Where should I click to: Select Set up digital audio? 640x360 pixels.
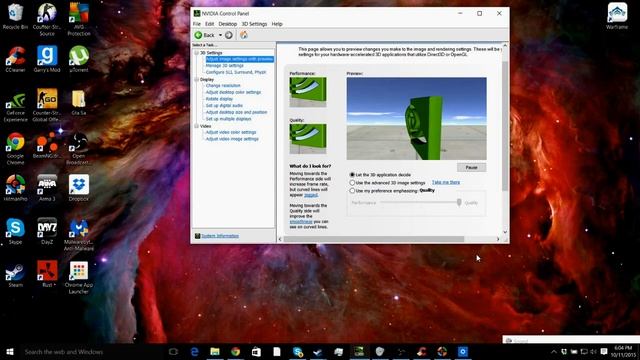pos(224,105)
